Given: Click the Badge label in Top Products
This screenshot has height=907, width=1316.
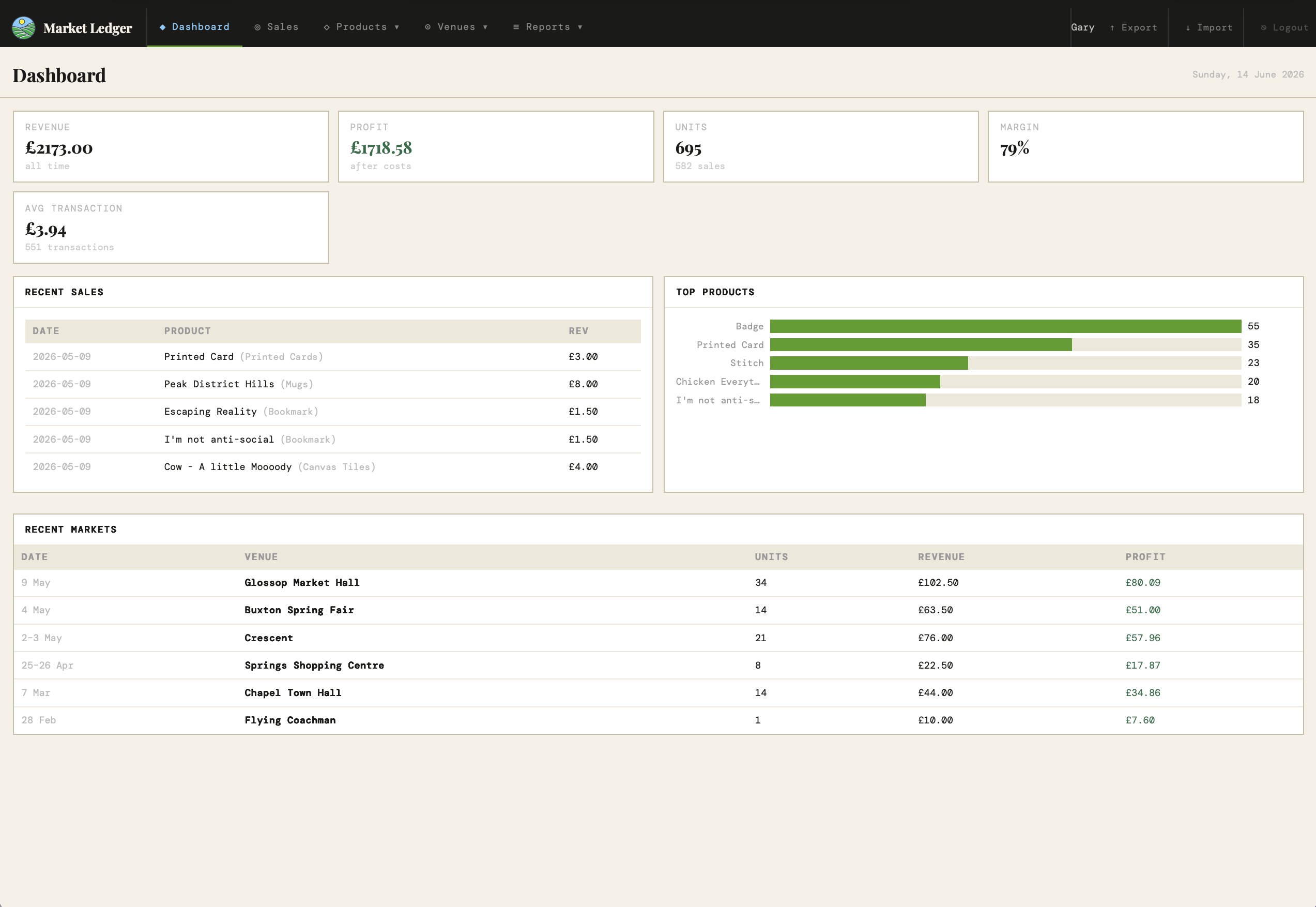Looking at the screenshot, I should (x=749, y=326).
